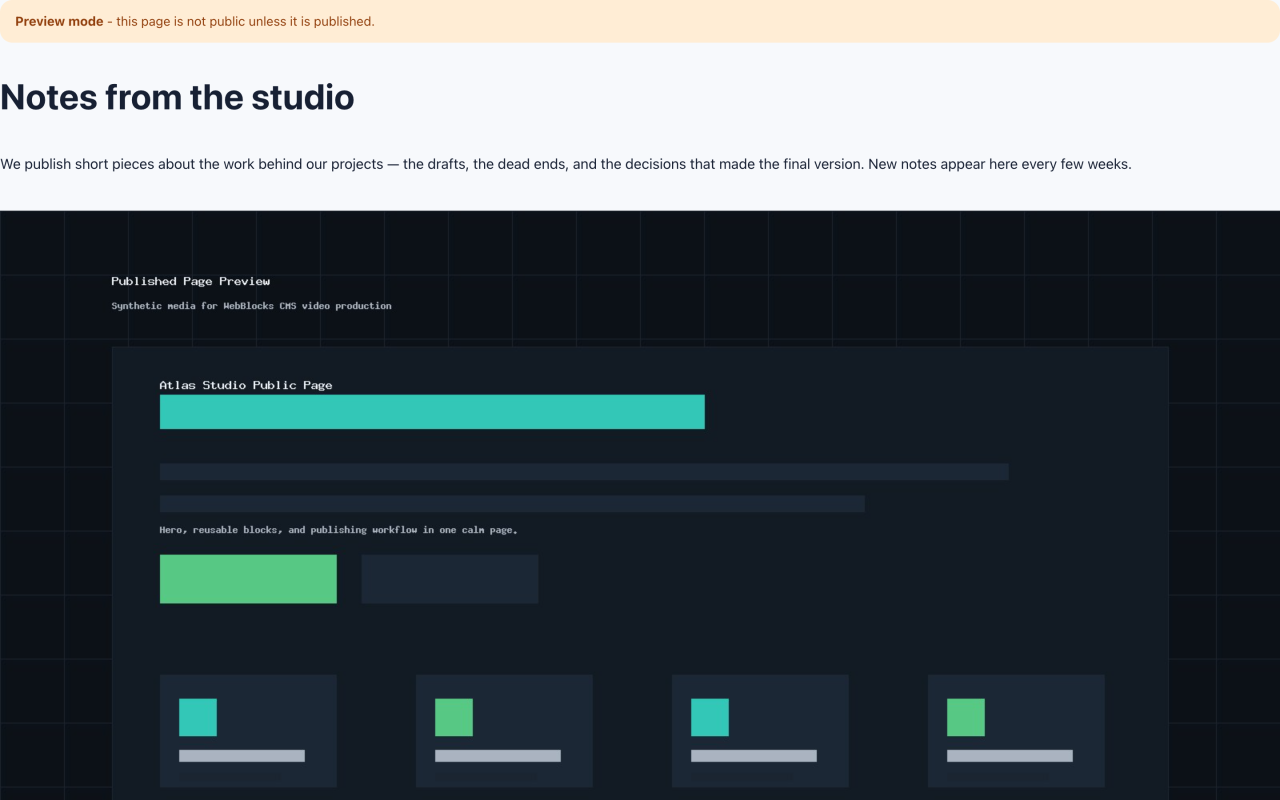Click the teal square icon in the leftmost card

click(198, 717)
